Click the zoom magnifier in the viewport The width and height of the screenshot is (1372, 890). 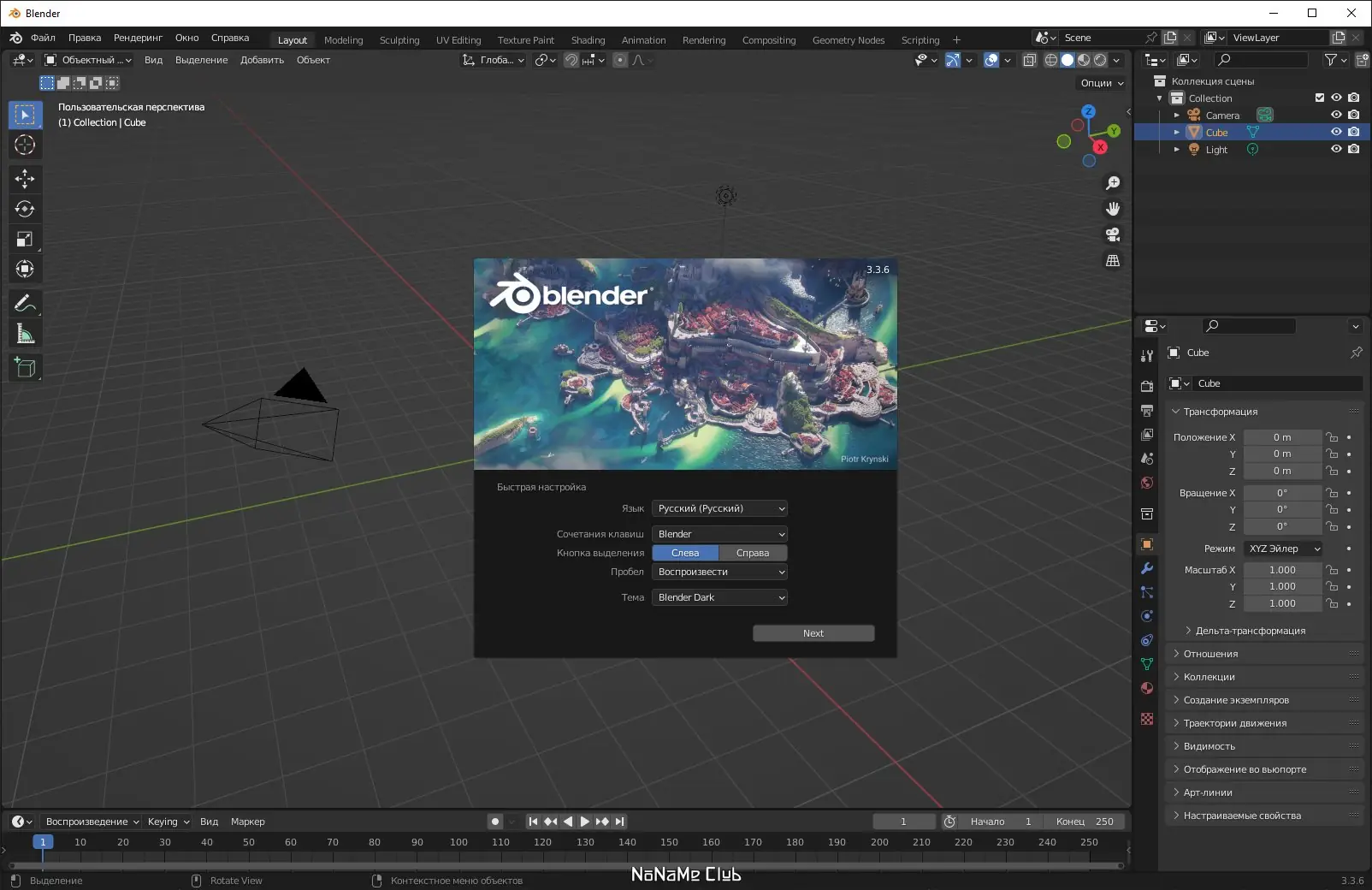[1113, 183]
